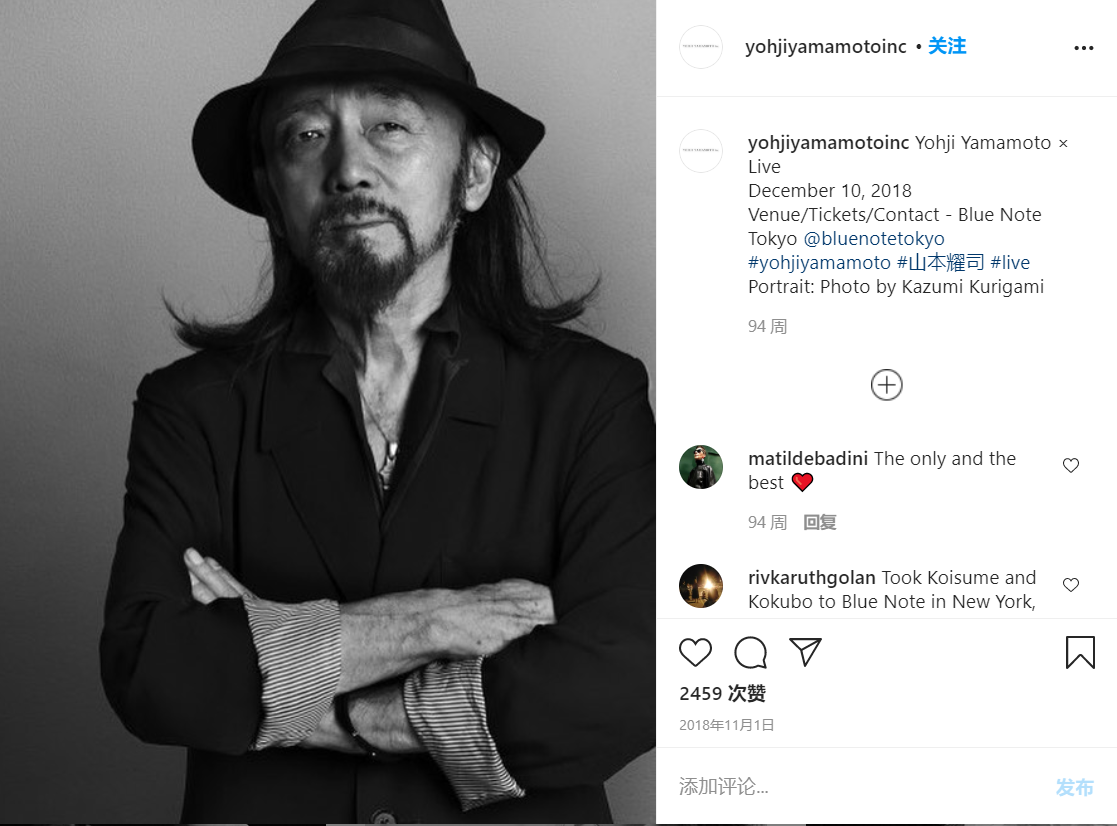The height and width of the screenshot is (826, 1117).
Task: Like matildebadini's comment
Action: click(x=1071, y=465)
